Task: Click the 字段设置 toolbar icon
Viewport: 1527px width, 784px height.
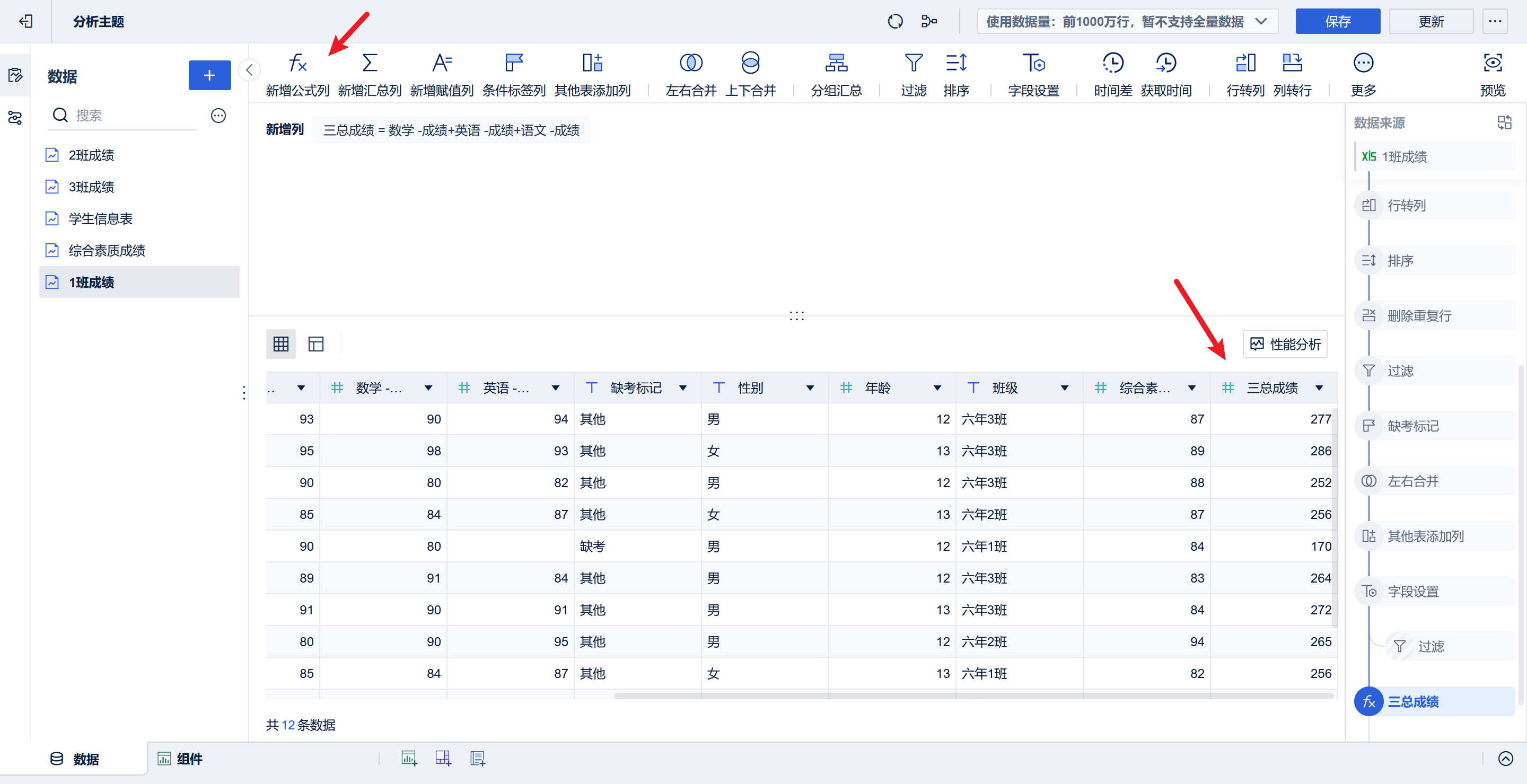Action: pyautogui.click(x=1033, y=63)
